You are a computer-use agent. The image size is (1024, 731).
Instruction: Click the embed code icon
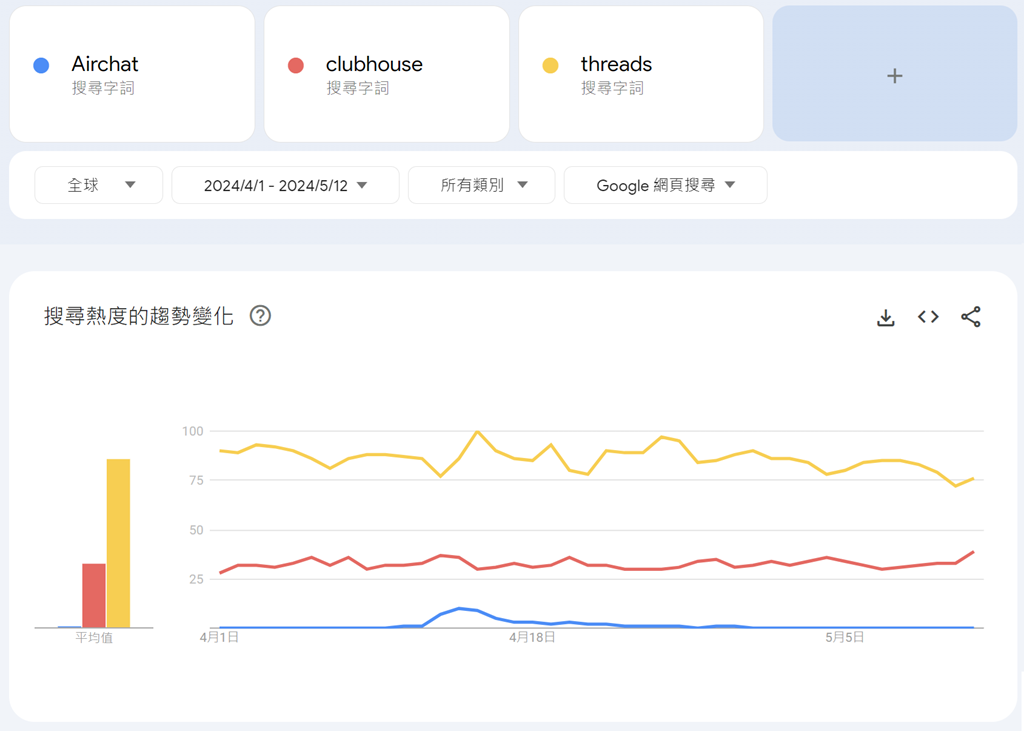point(928,317)
